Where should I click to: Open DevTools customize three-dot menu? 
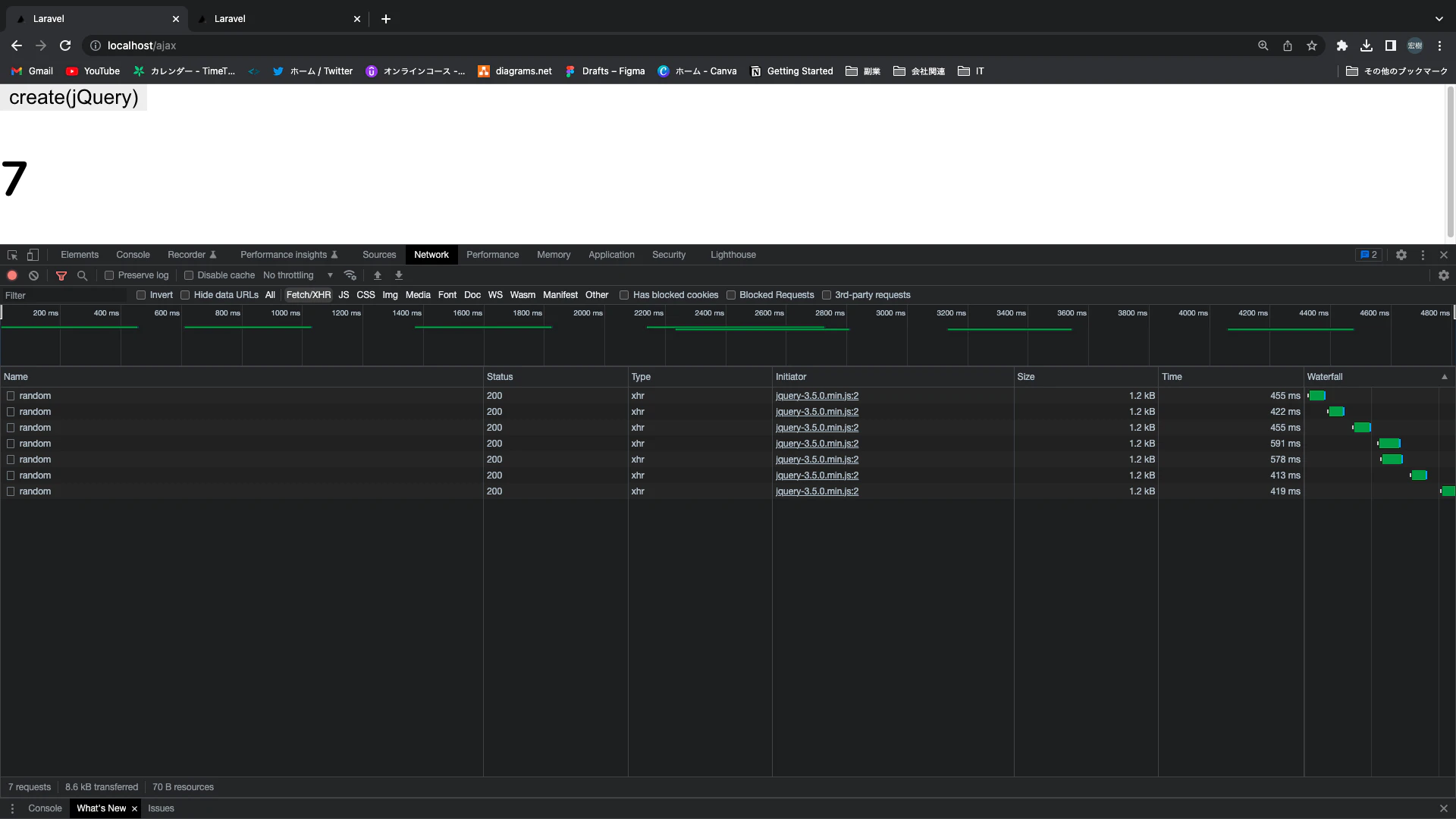click(x=1423, y=256)
